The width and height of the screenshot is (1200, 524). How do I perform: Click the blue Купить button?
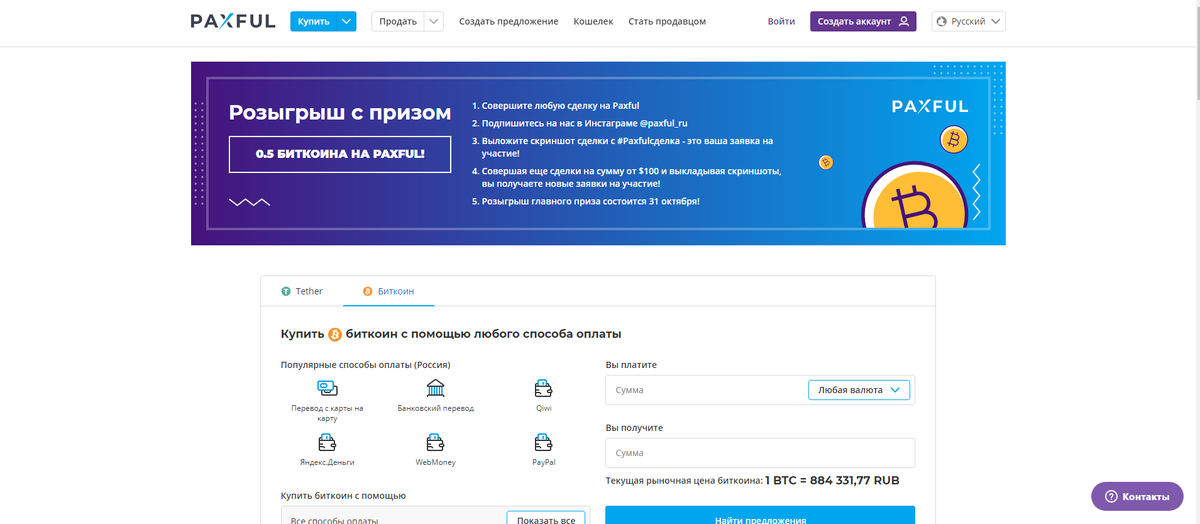click(314, 21)
